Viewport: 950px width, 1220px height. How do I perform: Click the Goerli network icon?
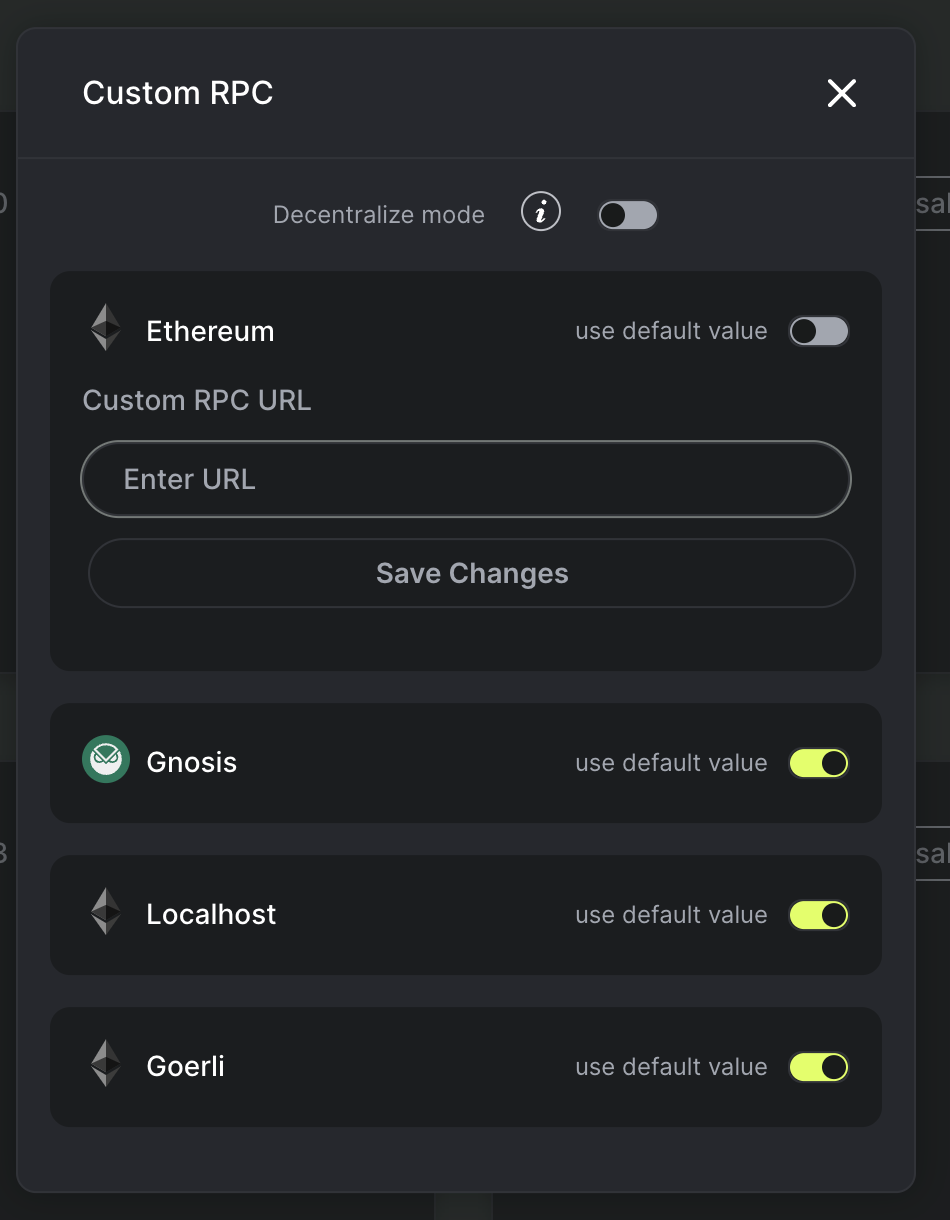tap(104, 1064)
